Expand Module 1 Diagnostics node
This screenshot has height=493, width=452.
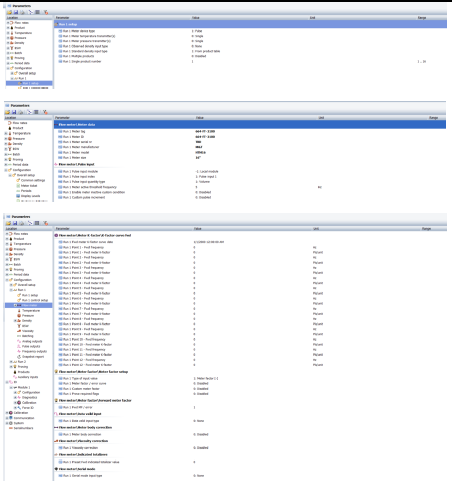coord(15,398)
